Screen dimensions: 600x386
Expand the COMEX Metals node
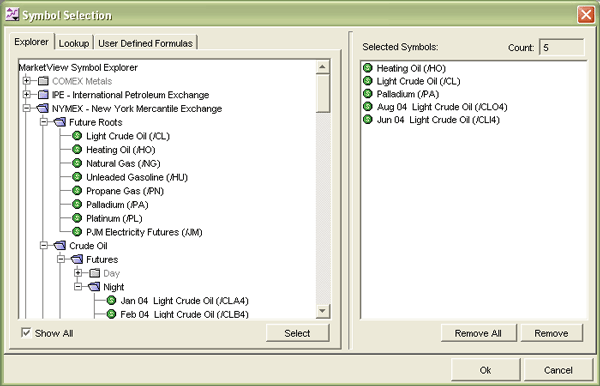27,81
